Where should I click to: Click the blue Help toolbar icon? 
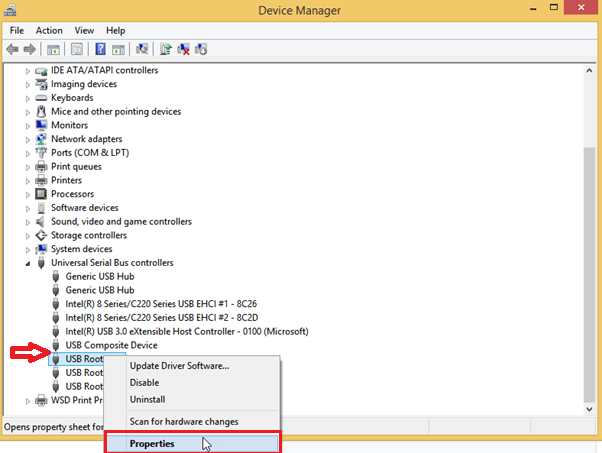coord(101,49)
